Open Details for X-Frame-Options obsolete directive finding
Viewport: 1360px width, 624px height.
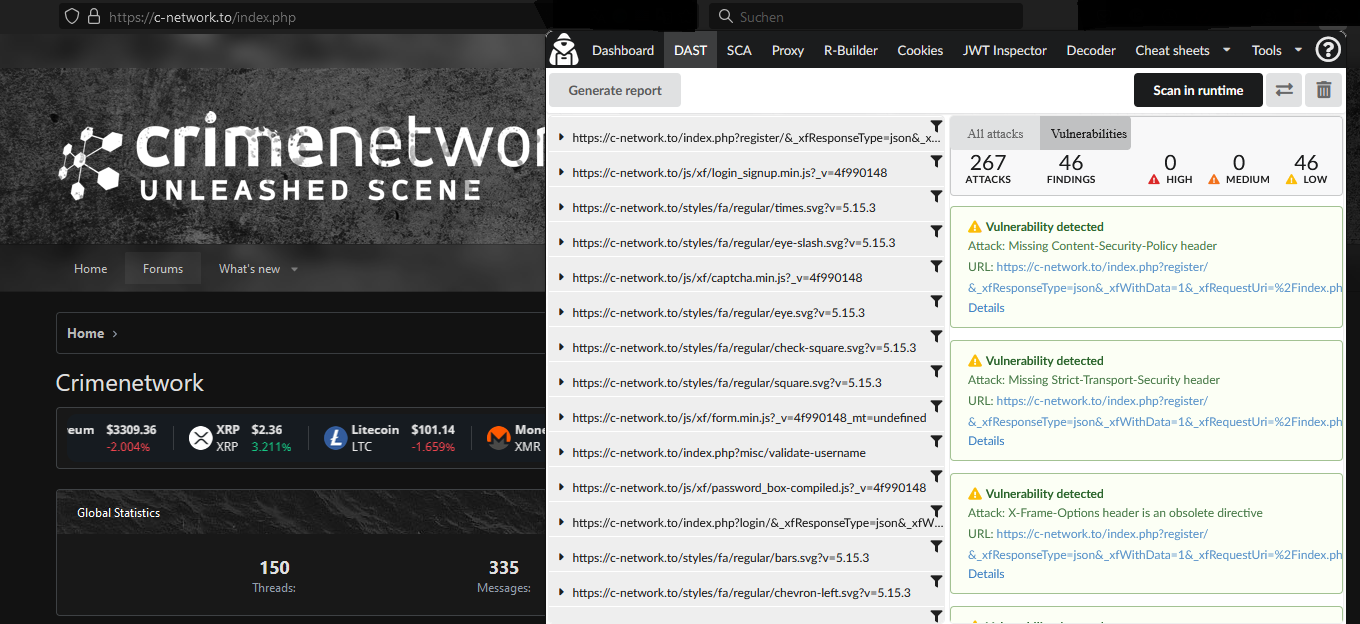(986, 574)
